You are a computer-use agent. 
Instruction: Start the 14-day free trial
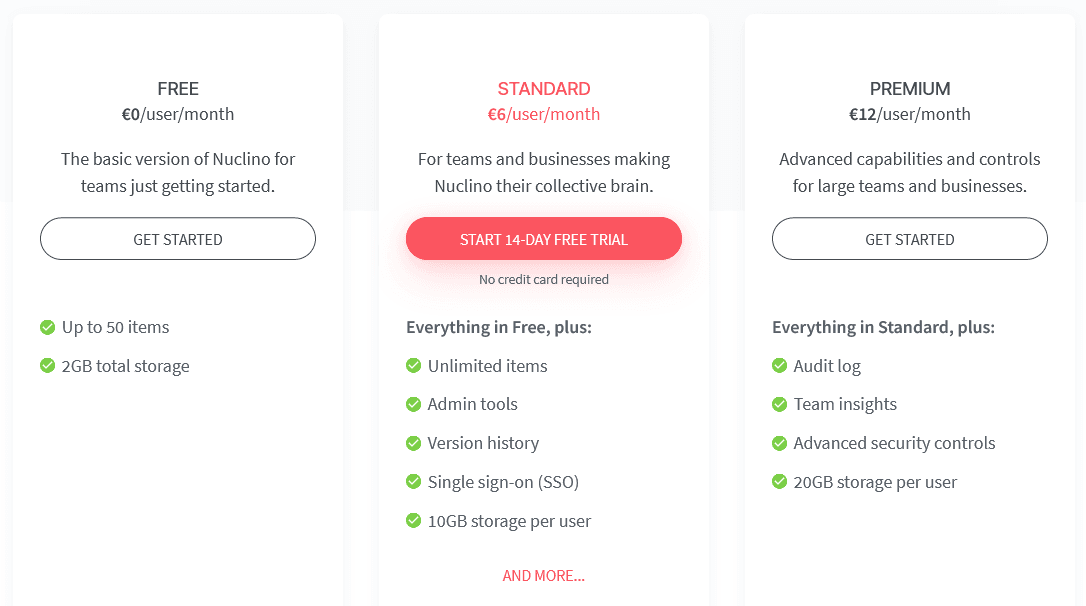[544, 240]
